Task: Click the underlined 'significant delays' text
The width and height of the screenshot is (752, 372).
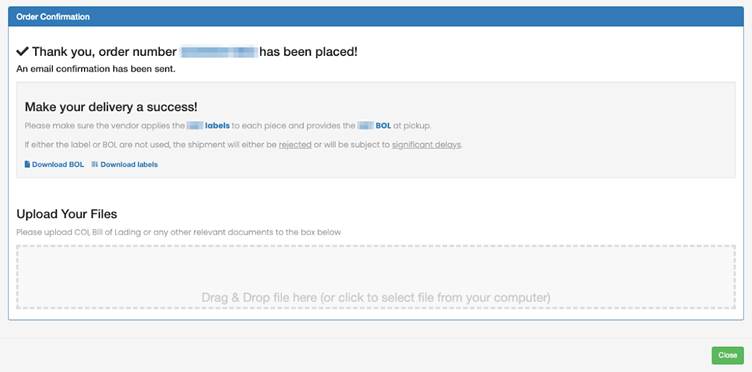Action: point(426,144)
